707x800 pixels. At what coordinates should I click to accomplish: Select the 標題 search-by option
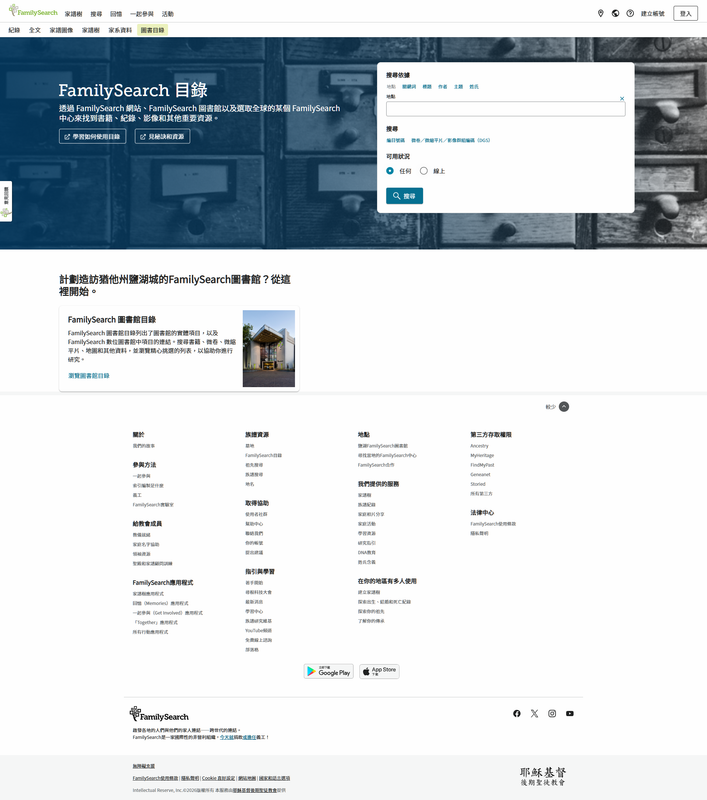tap(427, 87)
